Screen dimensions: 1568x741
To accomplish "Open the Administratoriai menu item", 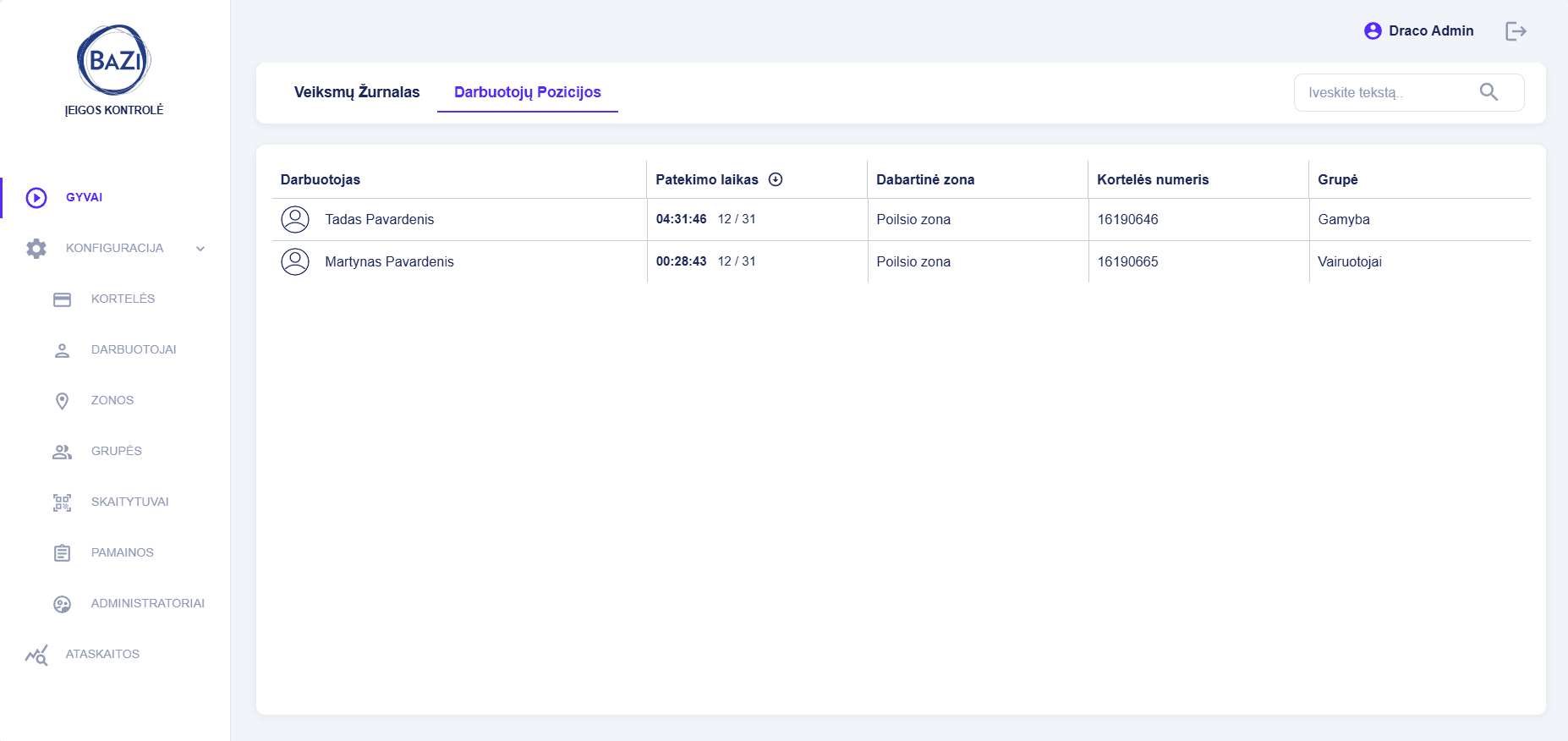I will pos(148,603).
